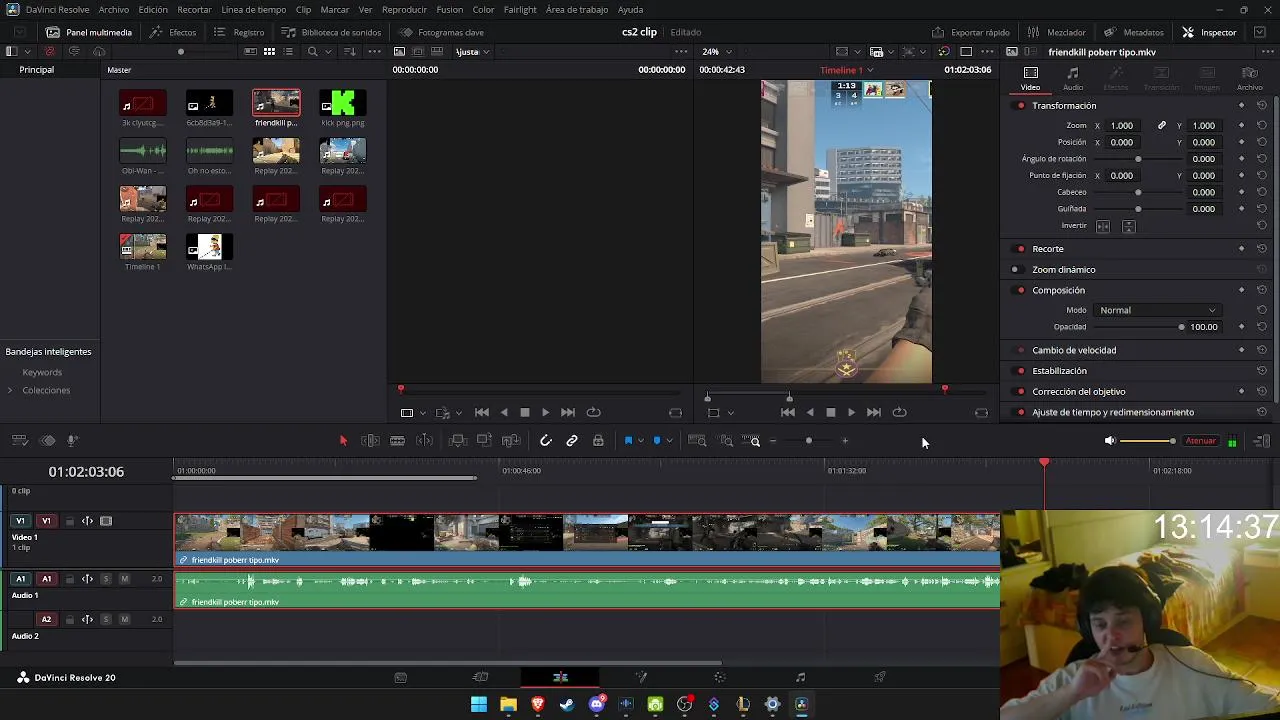Activate the Trim Edit Mode tool
The width and height of the screenshot is (1280, 720).
370,441
